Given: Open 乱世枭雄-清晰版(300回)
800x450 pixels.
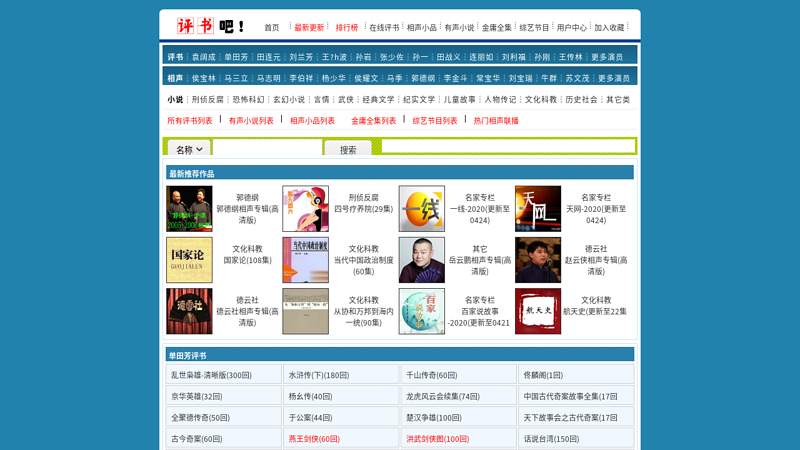Looking at the screenshot, I should coord(211,375).
